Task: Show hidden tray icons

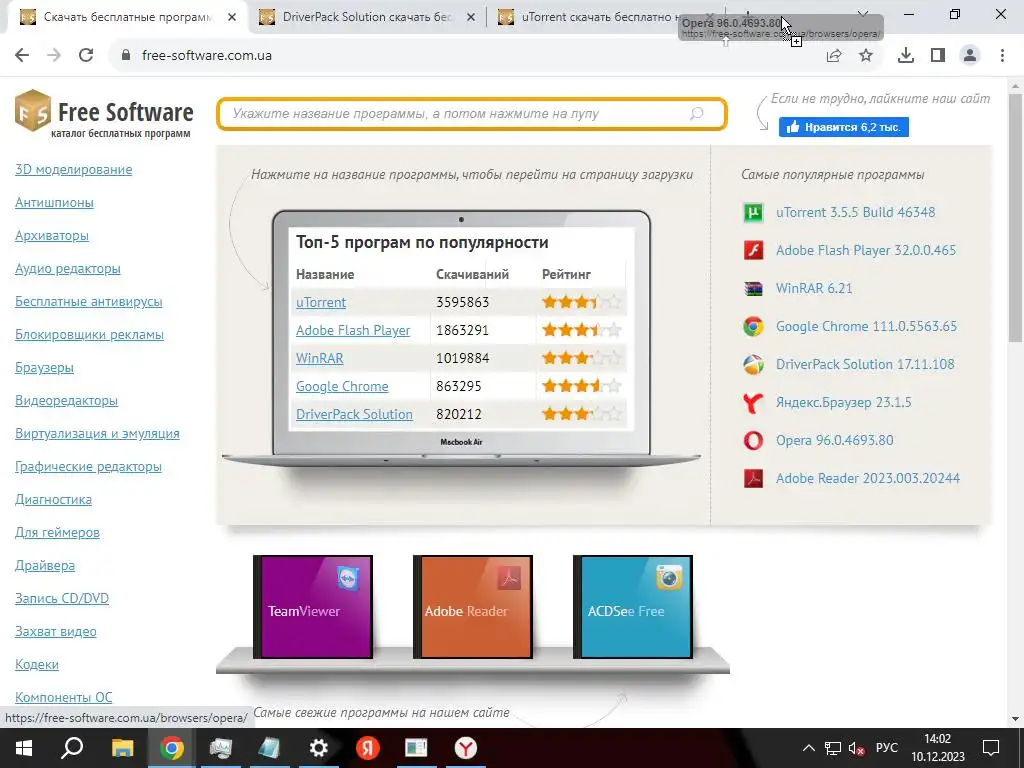Action: 808,748
